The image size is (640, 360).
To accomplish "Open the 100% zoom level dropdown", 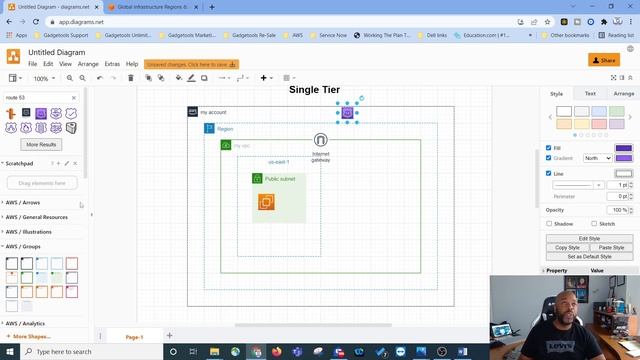I will (x=44, y=78).
